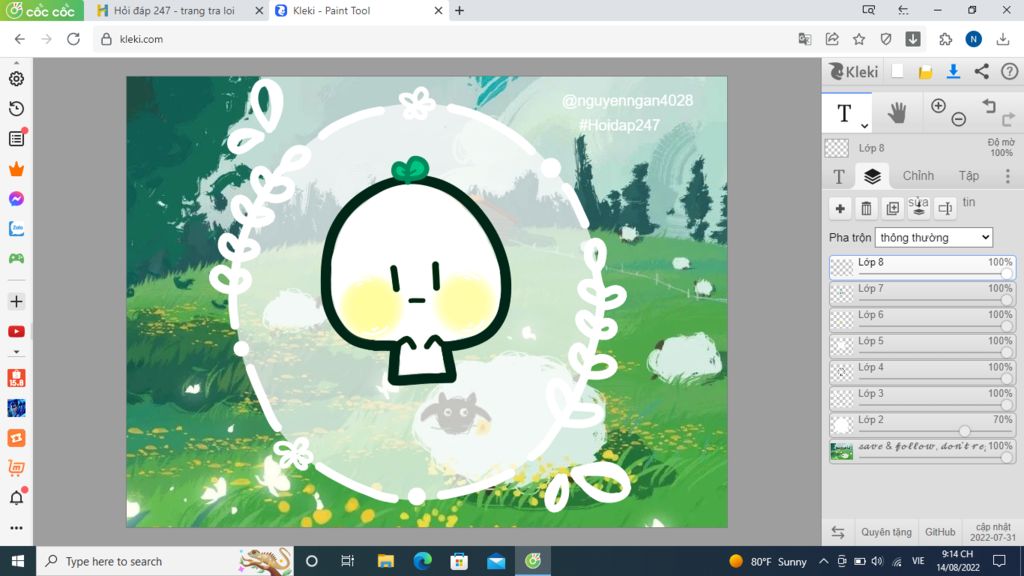The width and height of the screenshot is (1024, 576).
Task: Open File Explorer from the taskbar
Action: (385, 561)
